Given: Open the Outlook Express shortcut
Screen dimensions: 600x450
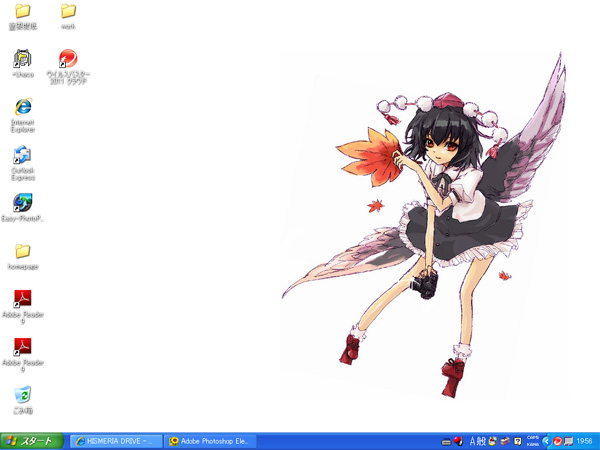Looking at the screenshot, I should pyautogui.click(x=22, y=155).
